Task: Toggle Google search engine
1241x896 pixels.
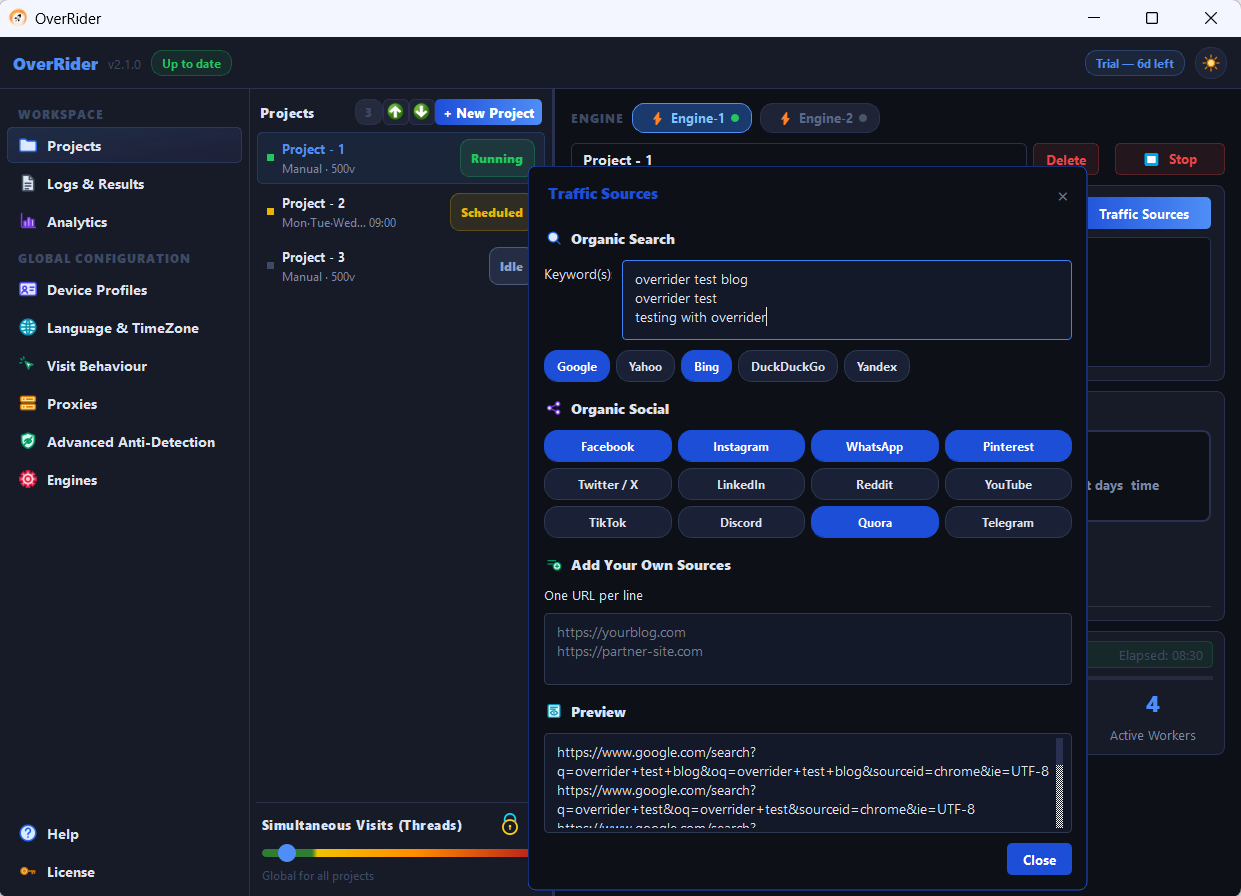Action: pyautogui.click(x=577, y=367)
